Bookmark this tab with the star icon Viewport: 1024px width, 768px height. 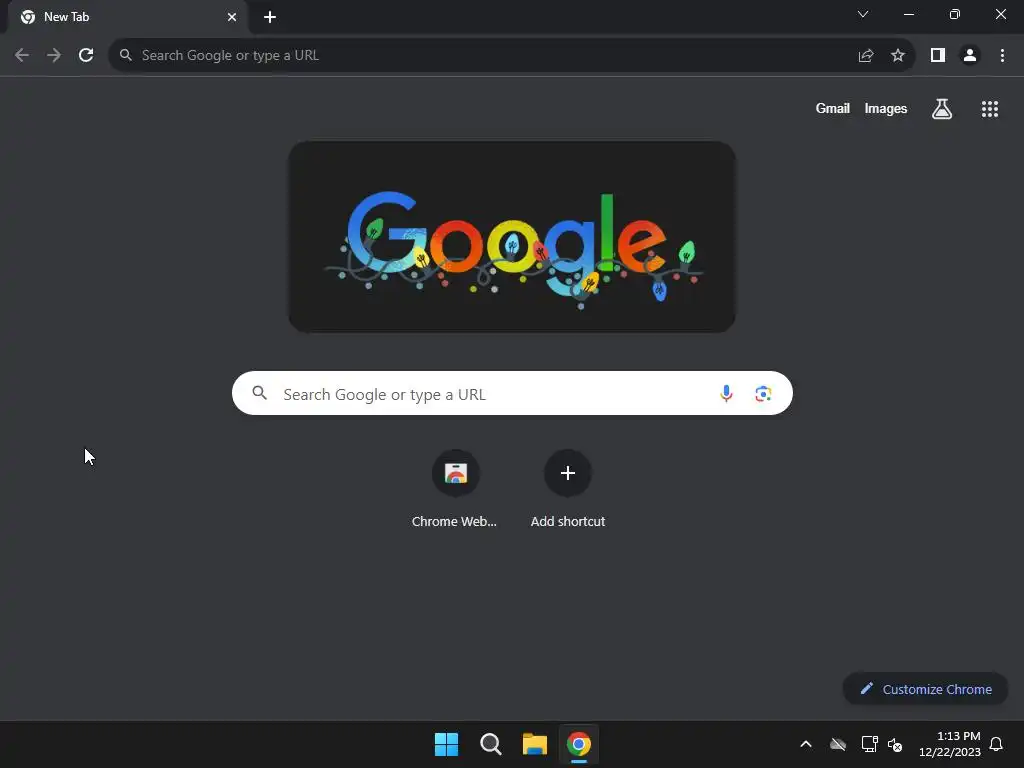[898, 56]
